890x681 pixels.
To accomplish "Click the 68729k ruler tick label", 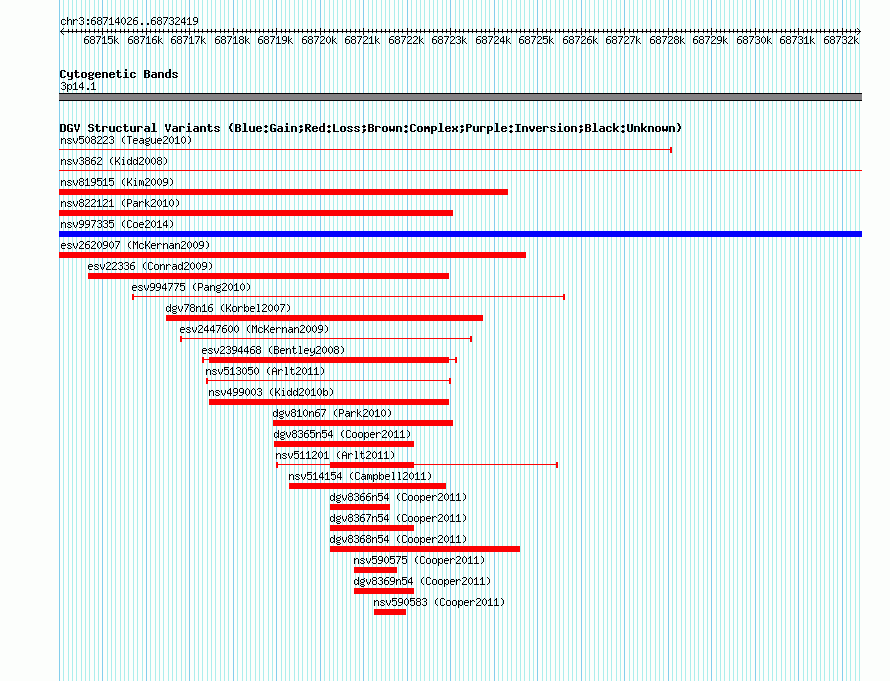I will [x=710, y=40].
